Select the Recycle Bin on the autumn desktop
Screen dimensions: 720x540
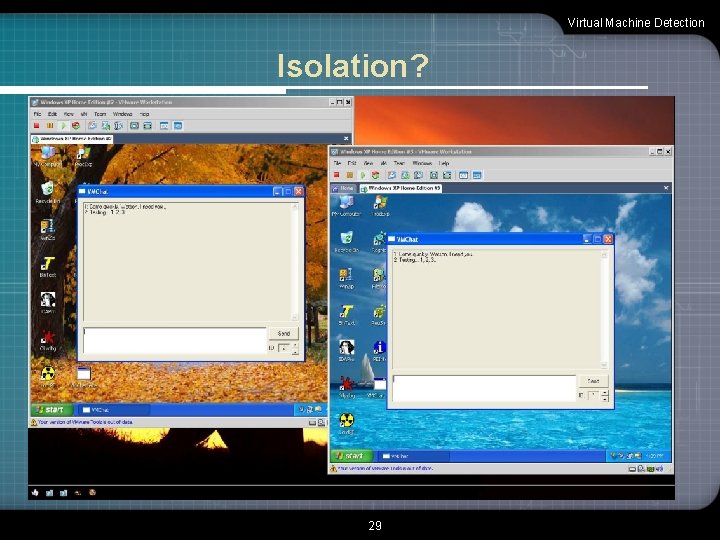(47, 193)
